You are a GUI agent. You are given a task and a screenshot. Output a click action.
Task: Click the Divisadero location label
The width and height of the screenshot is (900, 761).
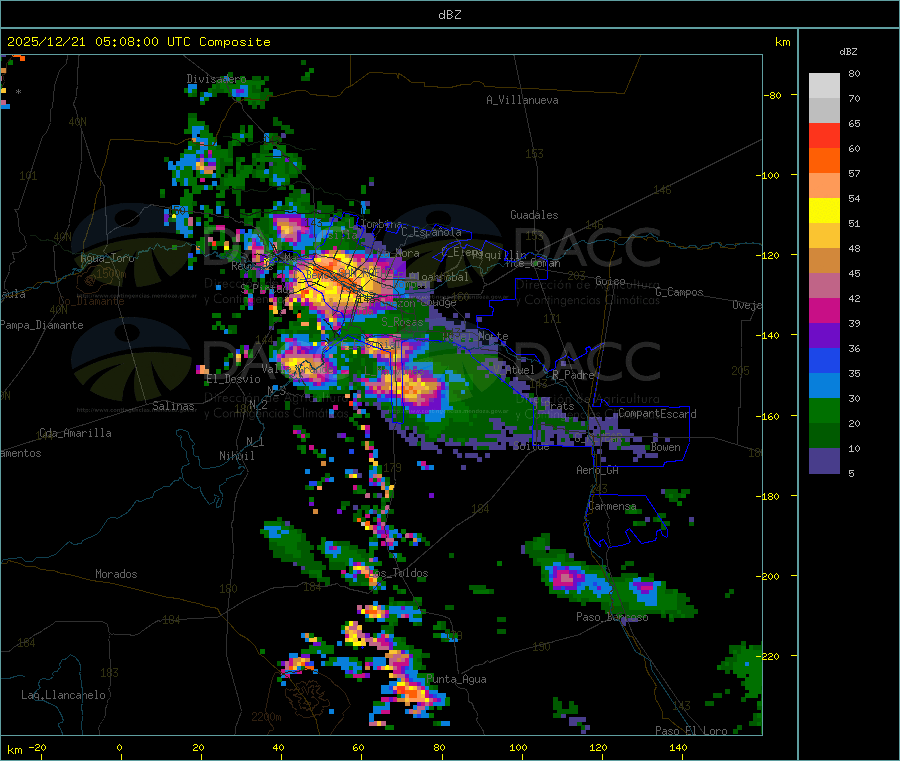(216, 79)
